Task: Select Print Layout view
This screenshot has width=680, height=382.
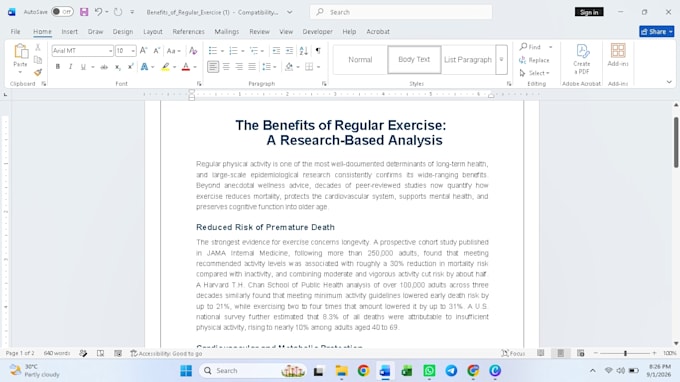Action: pyautogui.click(x=560, y=353)
